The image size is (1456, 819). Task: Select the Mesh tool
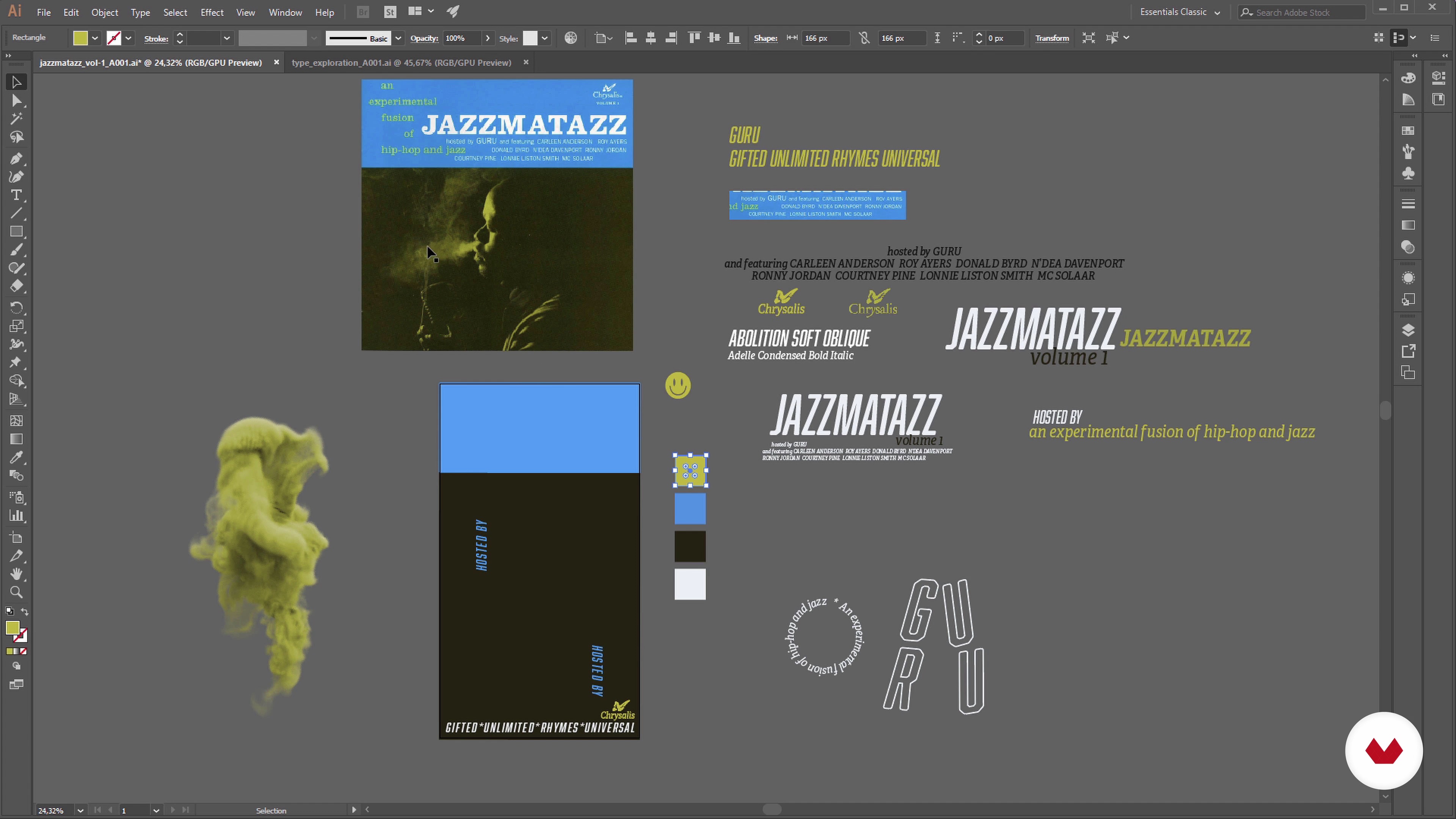point(16,420)
